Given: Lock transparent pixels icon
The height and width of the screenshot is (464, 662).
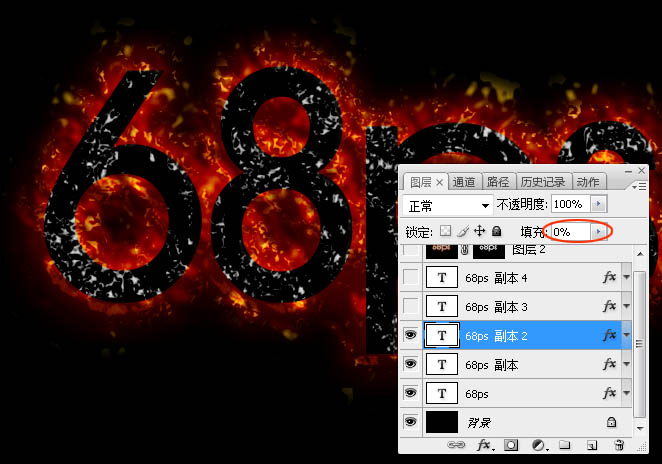Looking at the screenshot, I should click(x=445, y=231).
